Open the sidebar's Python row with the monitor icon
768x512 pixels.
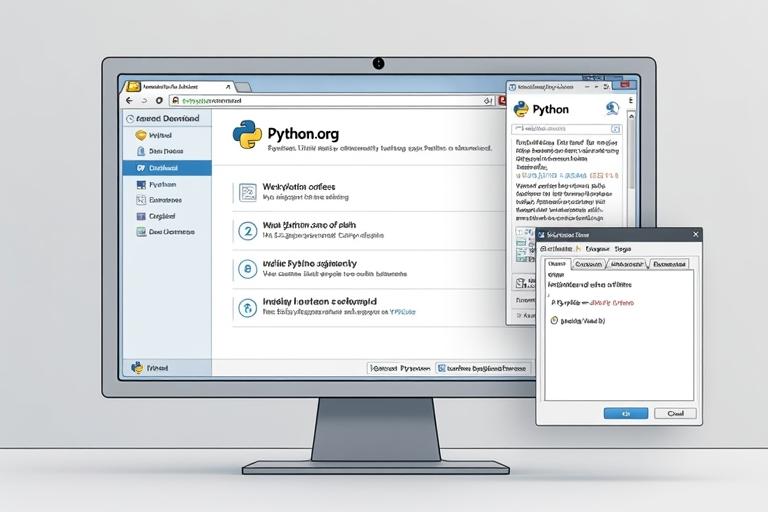(167, 185)
